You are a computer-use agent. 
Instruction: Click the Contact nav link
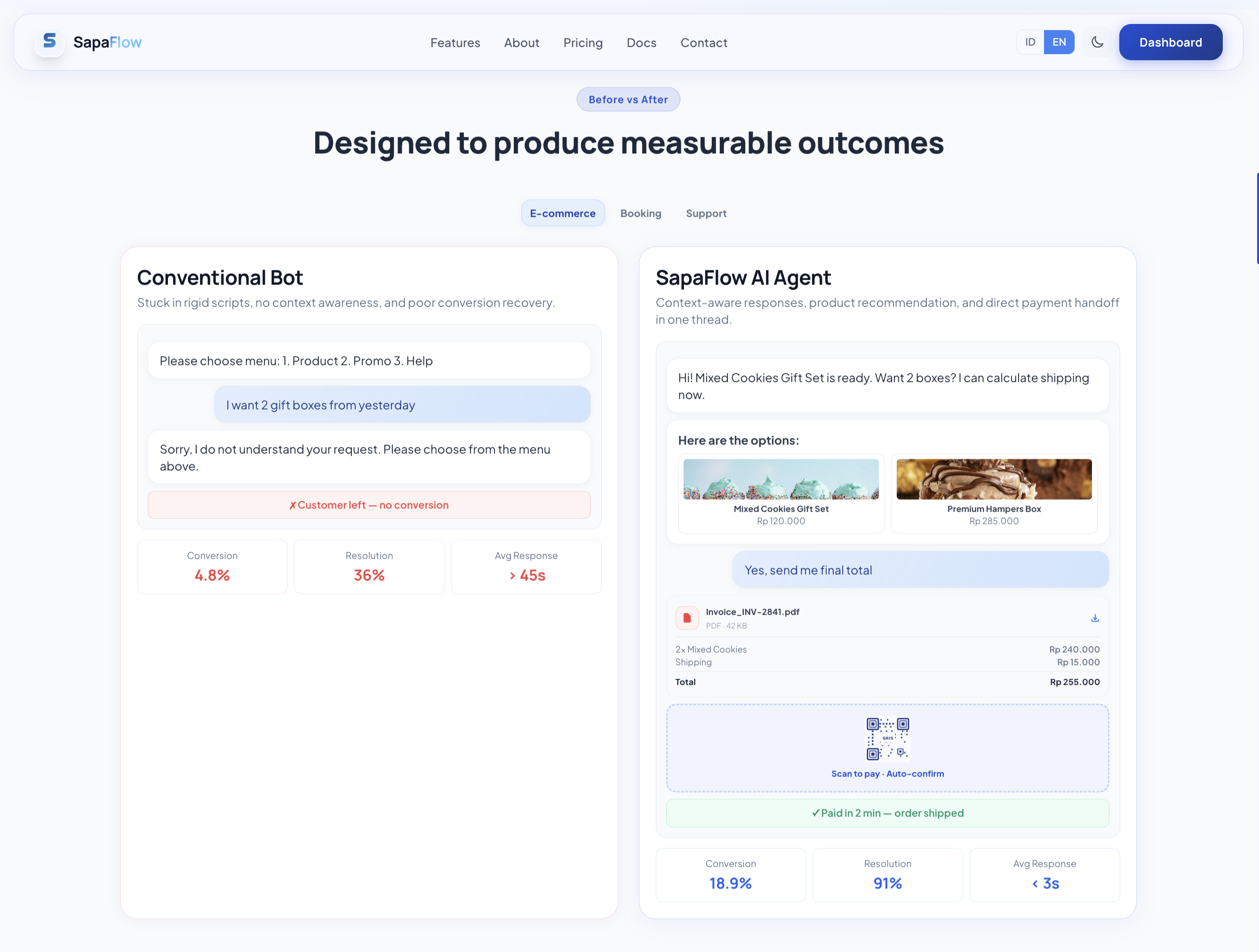[x=703, y=43]
